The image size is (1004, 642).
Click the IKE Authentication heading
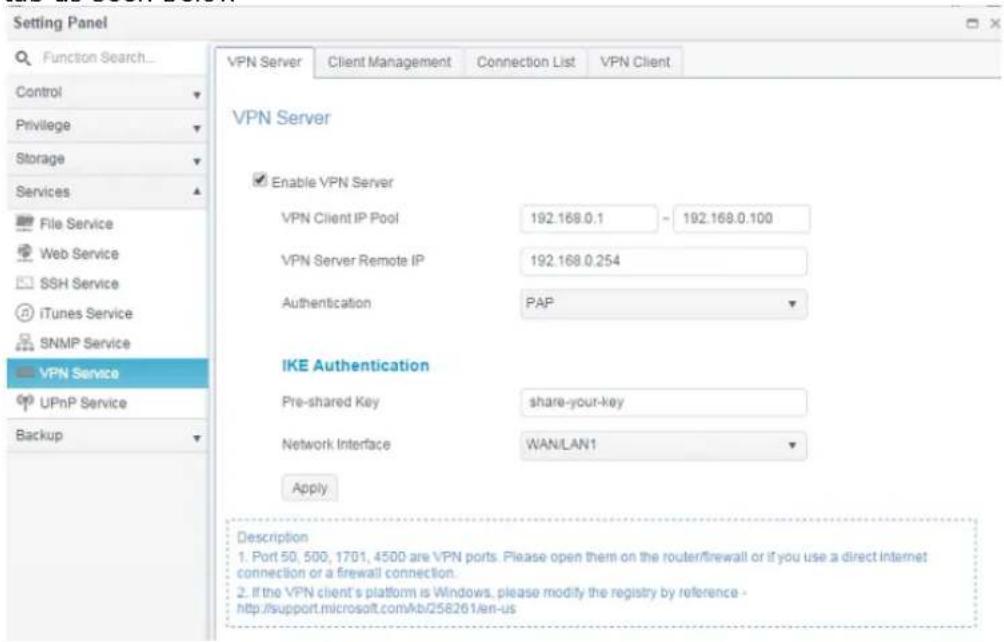[355, 365]
